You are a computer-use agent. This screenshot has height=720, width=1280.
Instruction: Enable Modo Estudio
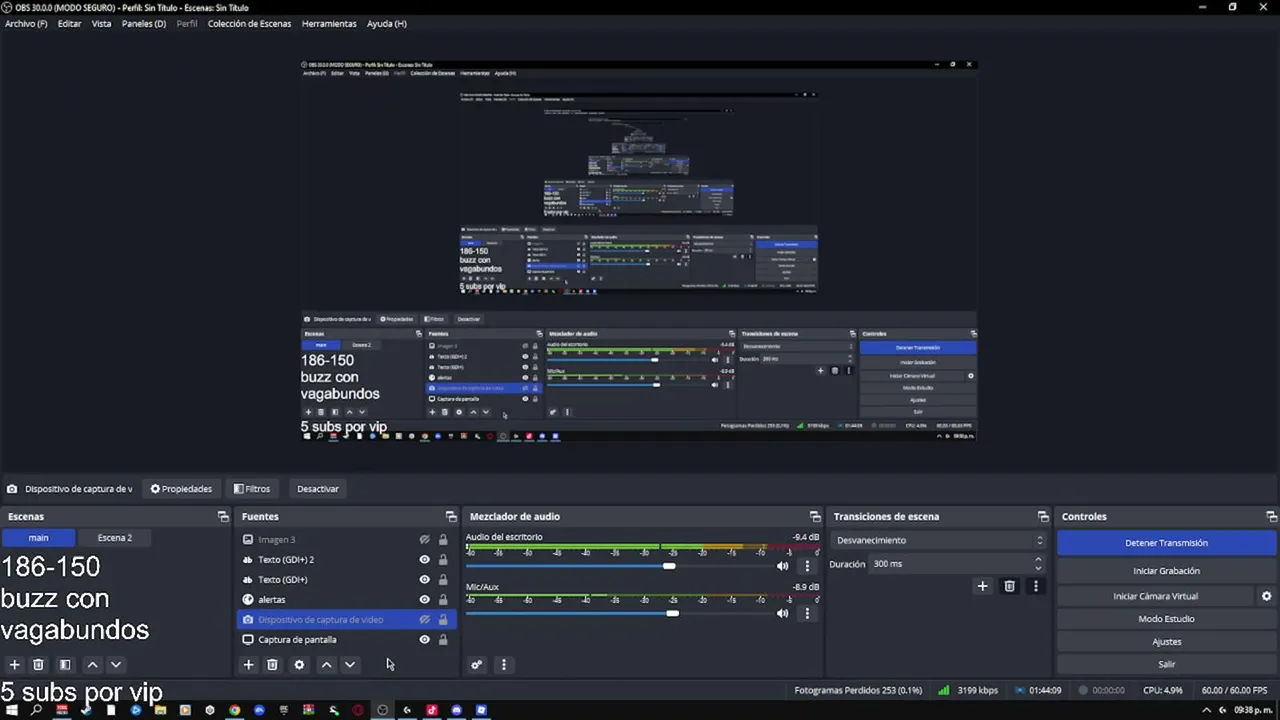(x=1166, y=619)
